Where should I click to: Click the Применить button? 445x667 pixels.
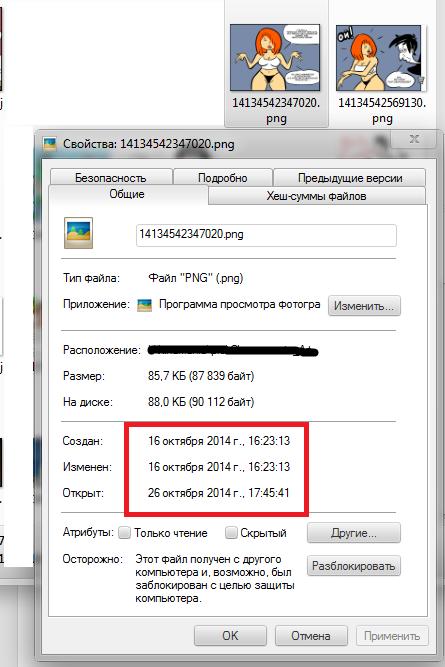[x=392, y=636]
